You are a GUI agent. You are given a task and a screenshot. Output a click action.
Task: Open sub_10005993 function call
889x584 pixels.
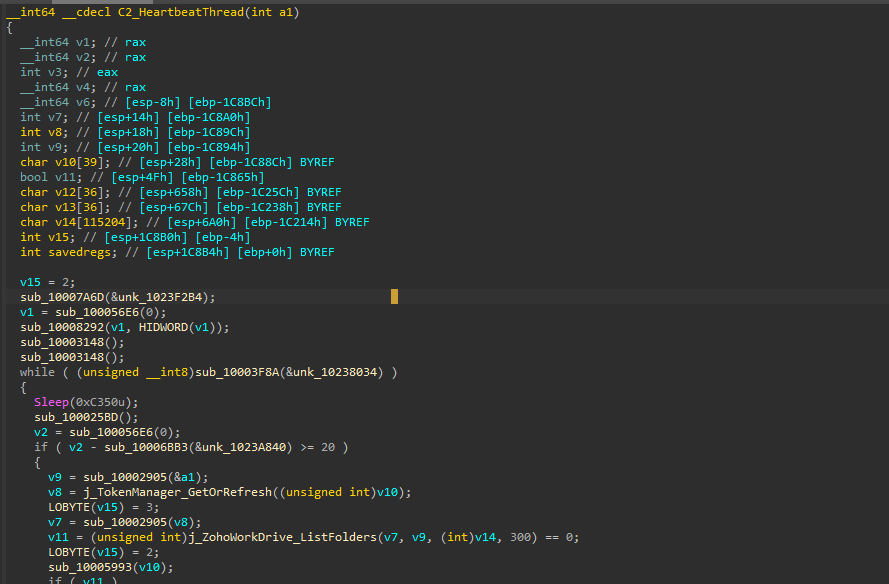coord(90,567)
